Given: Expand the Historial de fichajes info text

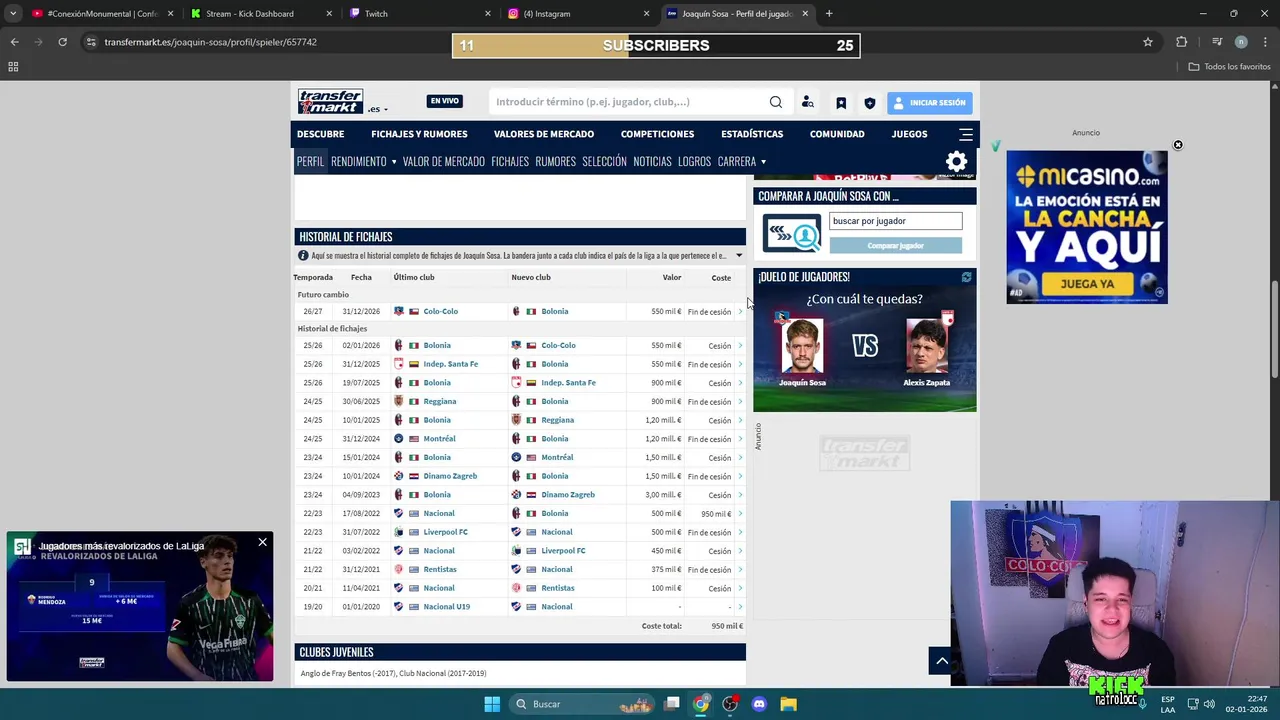Looking at the screenshot, I should coord(739,256).
